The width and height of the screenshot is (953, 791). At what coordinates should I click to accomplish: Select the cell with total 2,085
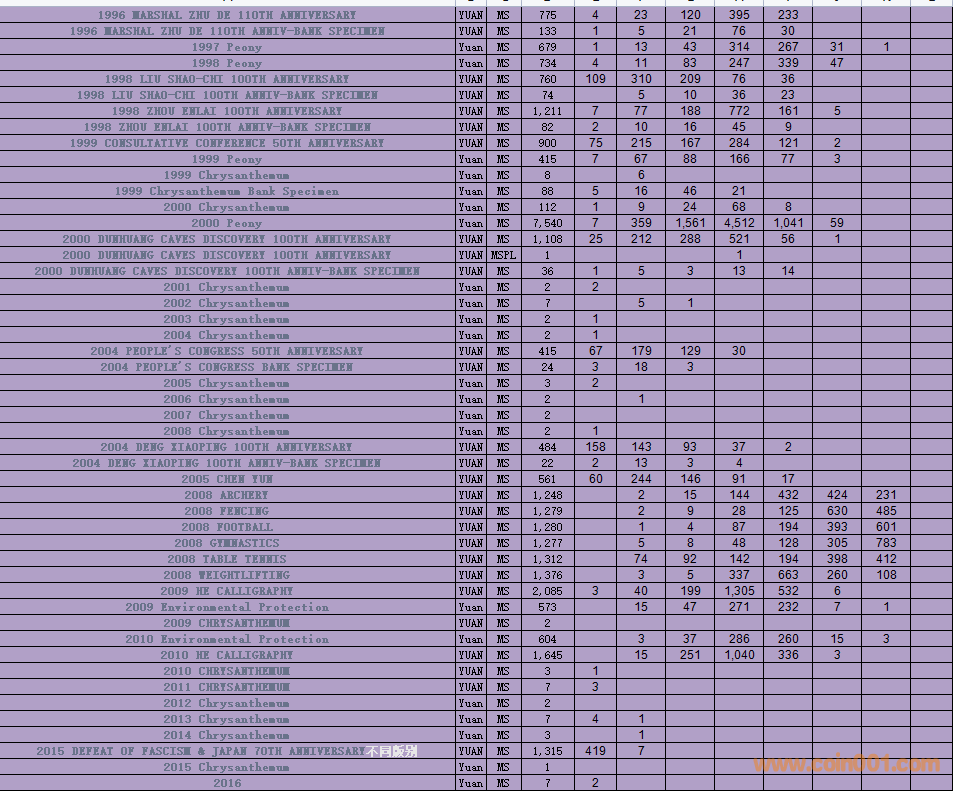[x=547, y=591]
